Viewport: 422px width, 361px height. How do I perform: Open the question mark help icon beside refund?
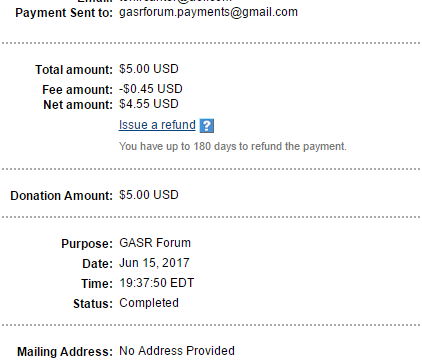(x=207, y=126)
